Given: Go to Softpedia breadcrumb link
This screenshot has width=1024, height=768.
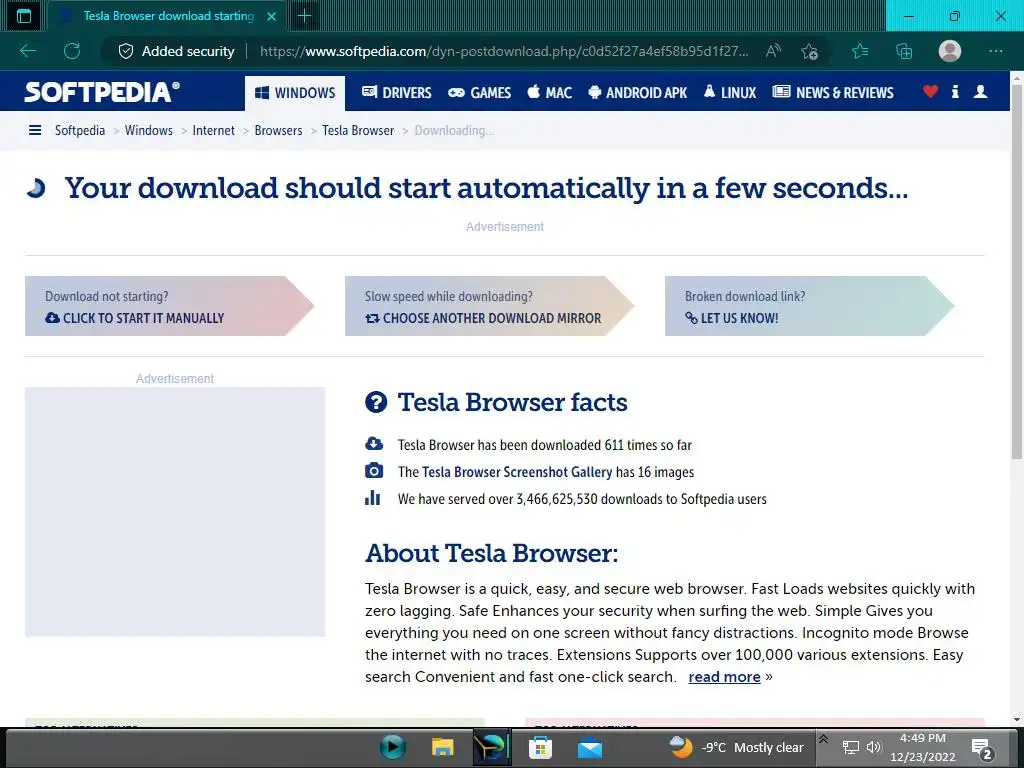Looking at the screenshot, I should pos(80,131).
